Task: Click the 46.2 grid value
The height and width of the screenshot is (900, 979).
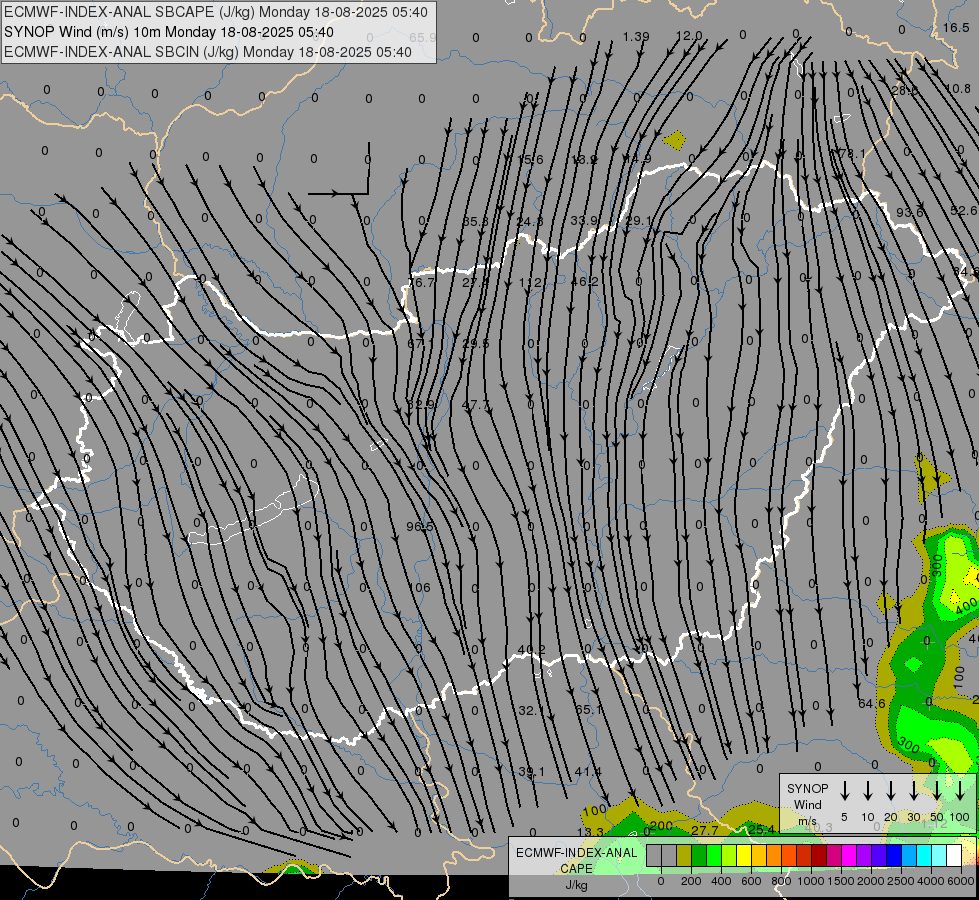Action: pos(585,282)
